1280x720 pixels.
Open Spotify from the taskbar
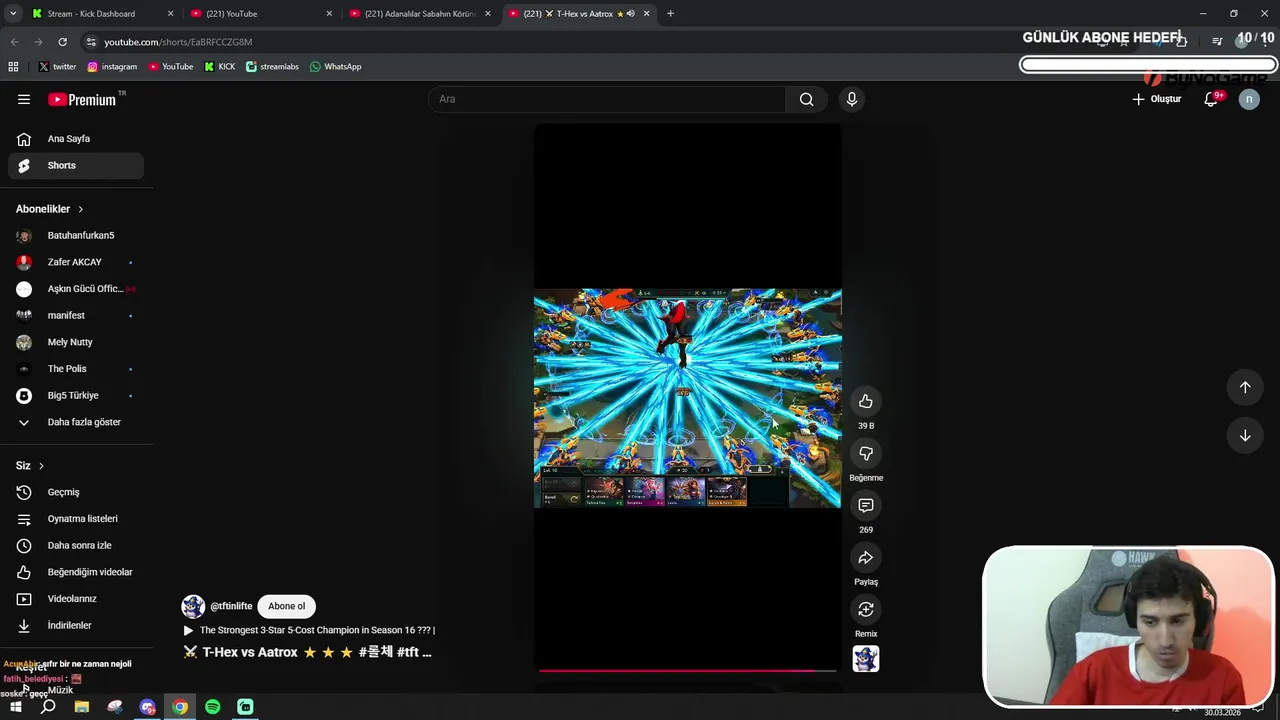pyautogui.click(x=213, y=707)
